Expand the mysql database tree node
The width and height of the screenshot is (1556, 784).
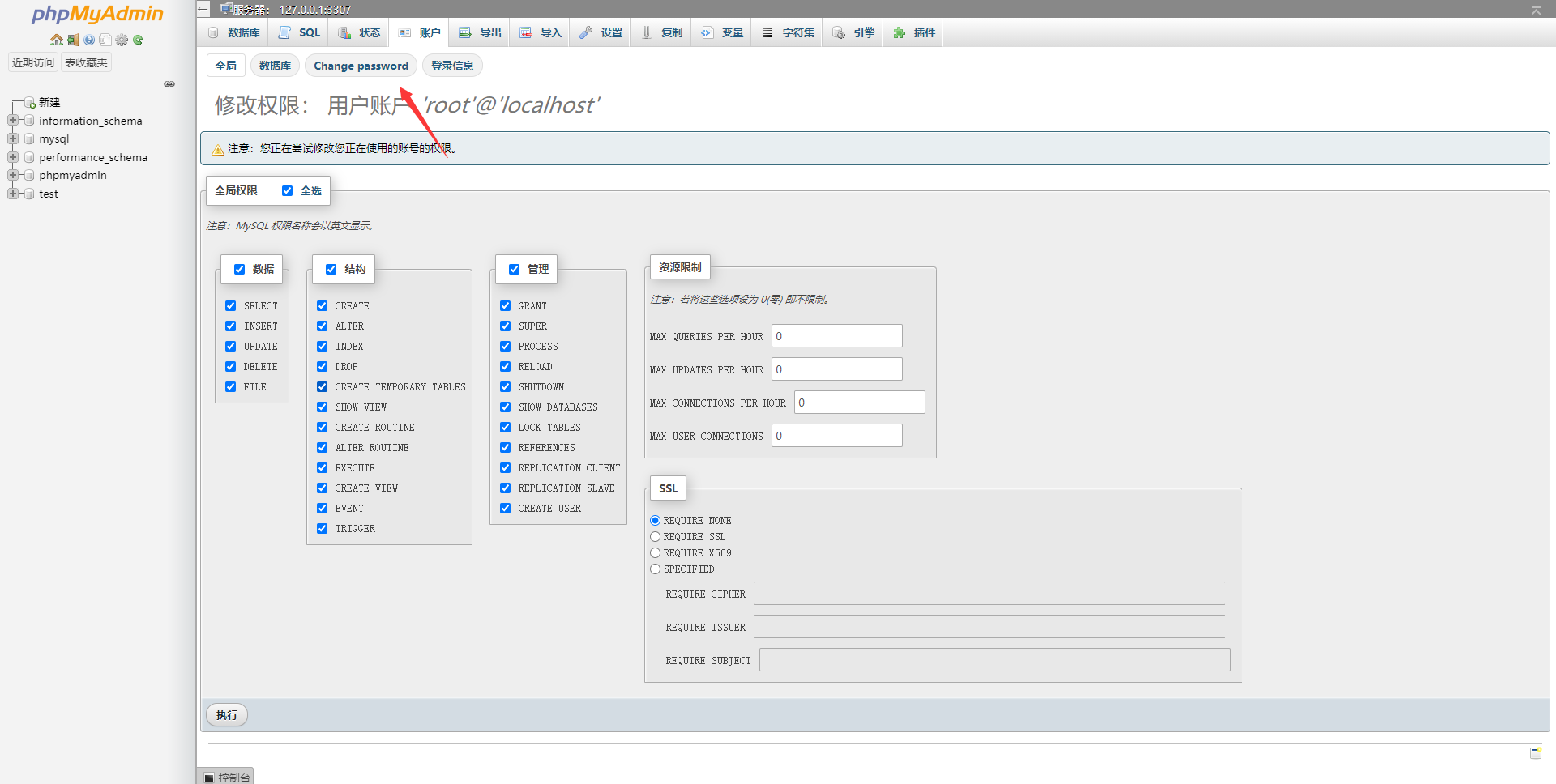click(12, 138)
